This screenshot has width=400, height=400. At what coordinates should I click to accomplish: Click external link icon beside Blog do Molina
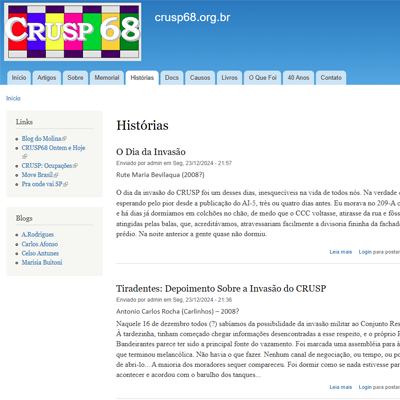tap(64, 139)
